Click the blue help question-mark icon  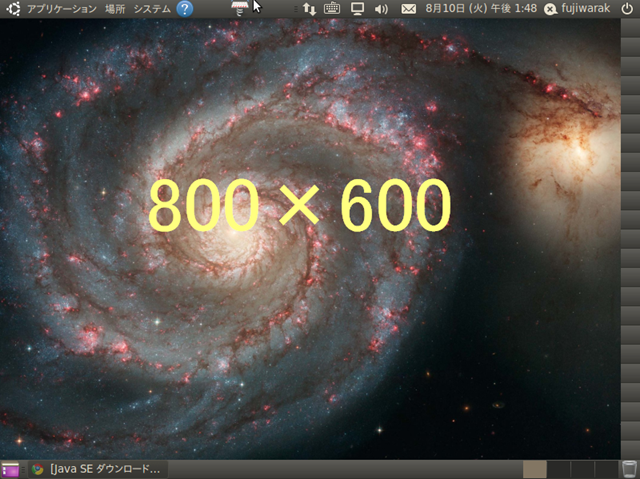185,9
